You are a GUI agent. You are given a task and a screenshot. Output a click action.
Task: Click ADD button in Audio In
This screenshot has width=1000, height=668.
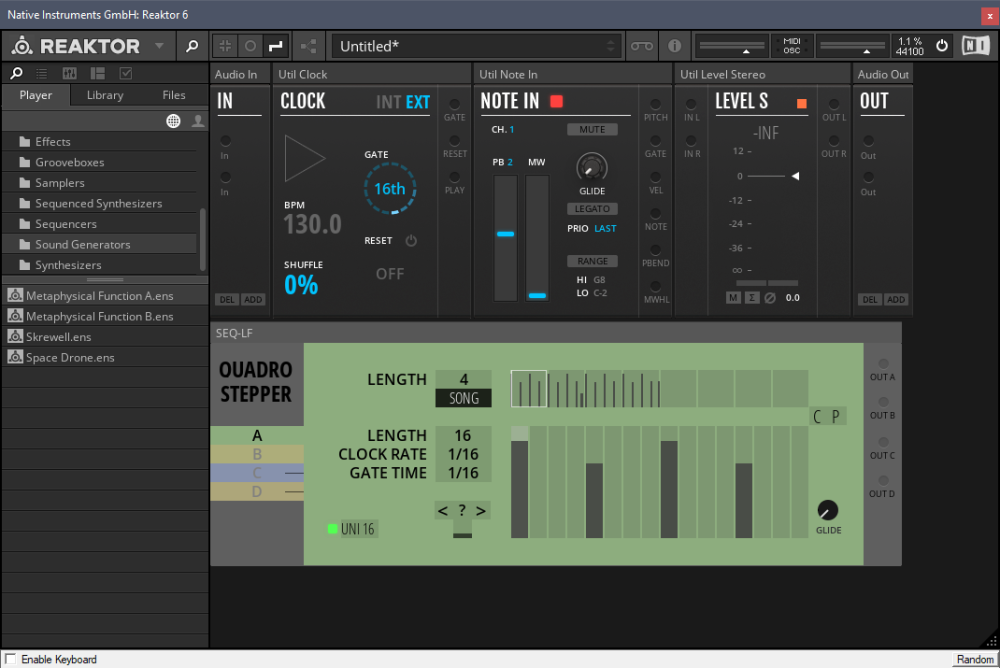[253, 299]
